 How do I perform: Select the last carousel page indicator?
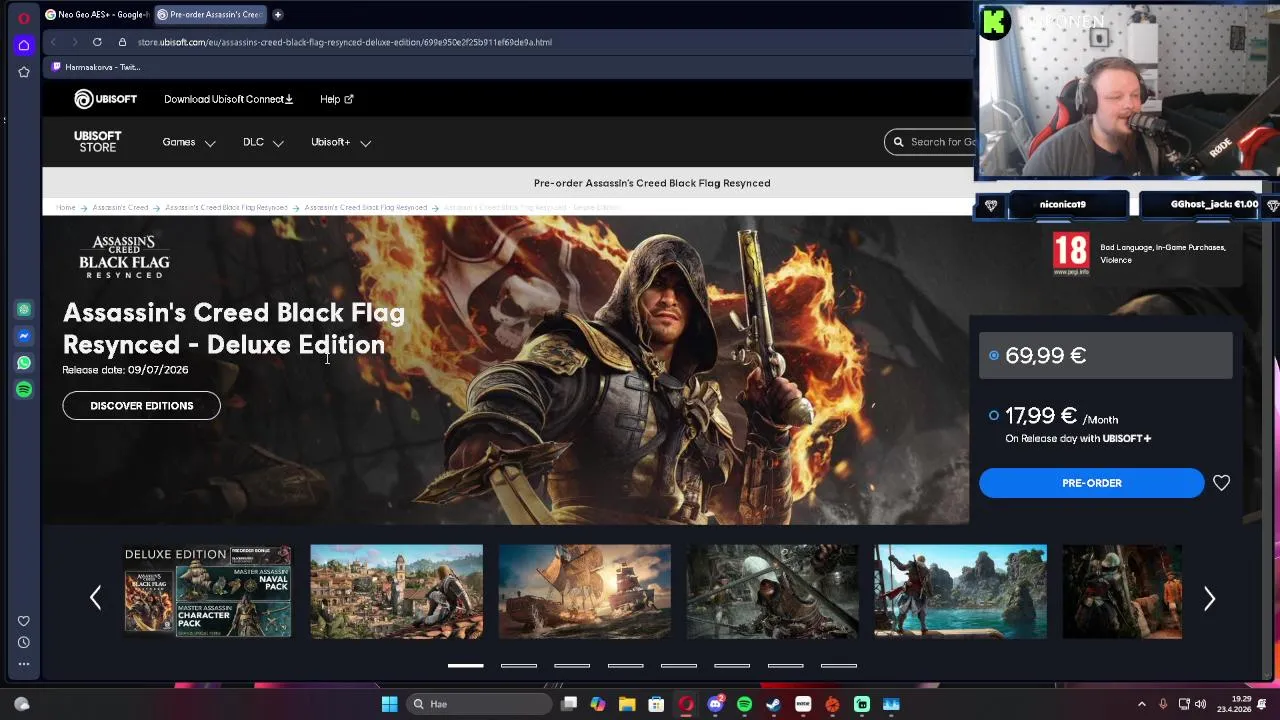tap(839, 665)
